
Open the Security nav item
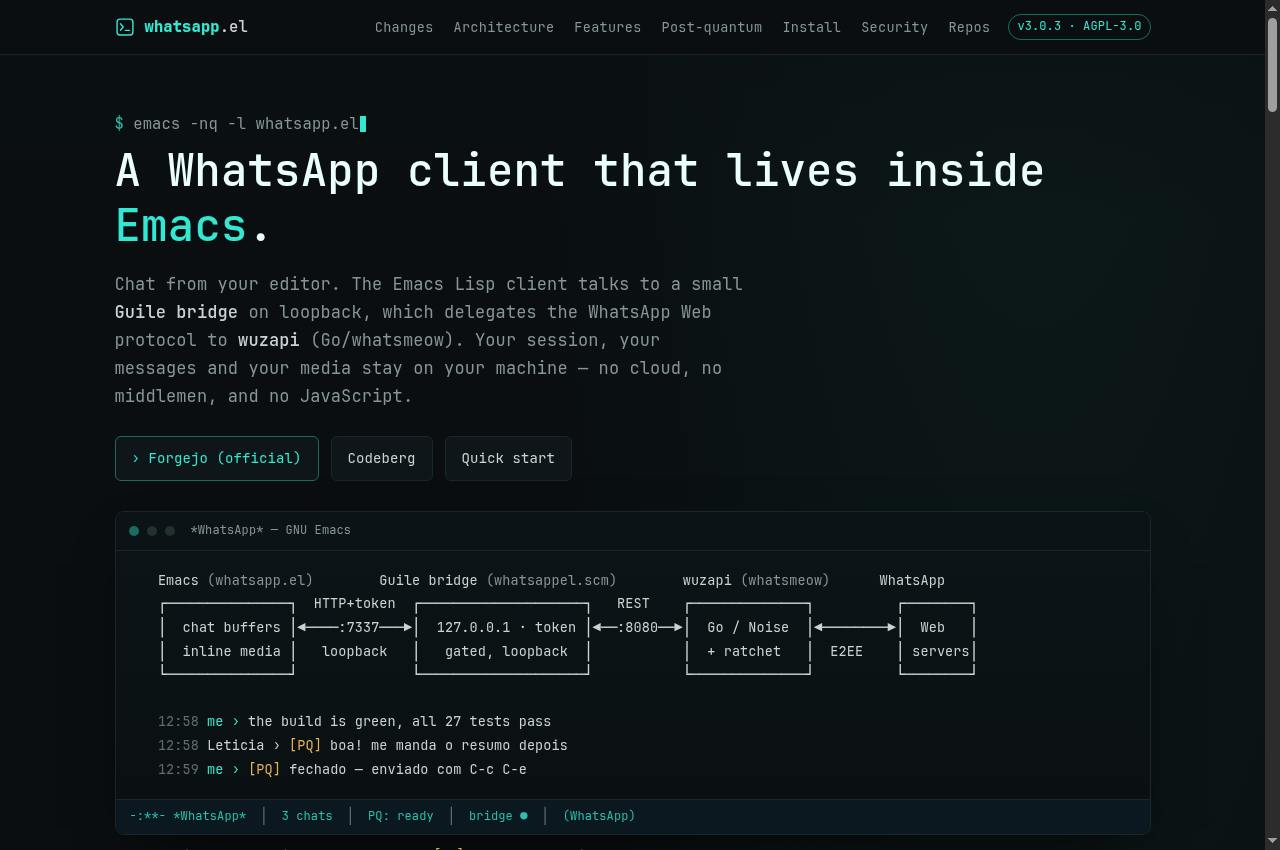894,27
